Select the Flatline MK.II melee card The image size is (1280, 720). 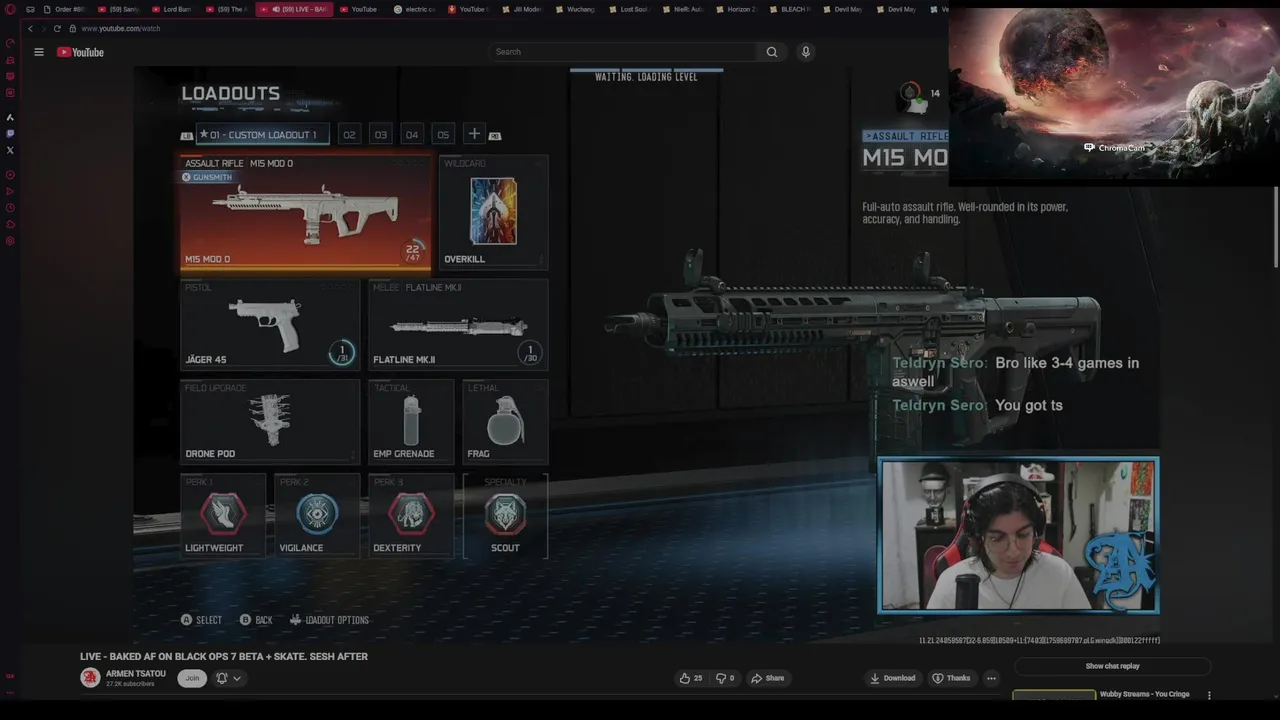tap(458, 325)
